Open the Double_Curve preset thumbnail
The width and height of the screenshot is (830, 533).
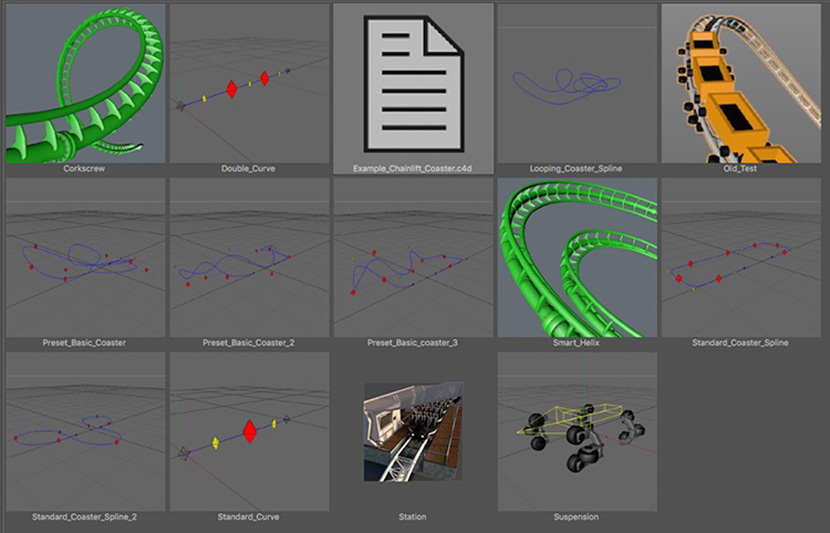pyautogui.click(x=249, y=84)
